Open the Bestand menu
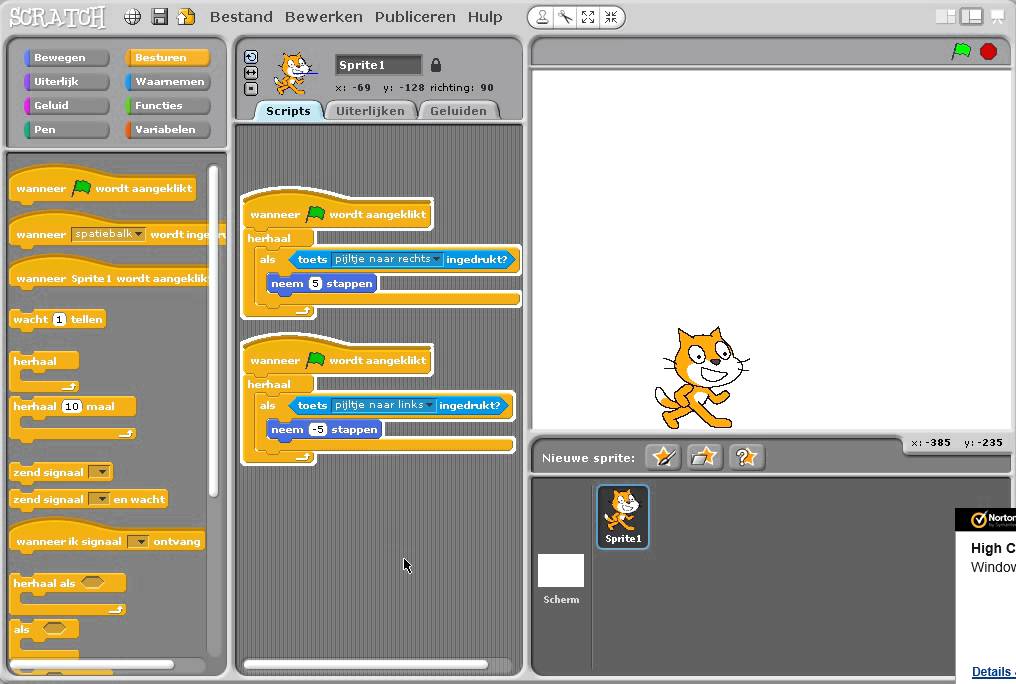This screenshot has width=1016, height=684. click(x=241, y=17)
